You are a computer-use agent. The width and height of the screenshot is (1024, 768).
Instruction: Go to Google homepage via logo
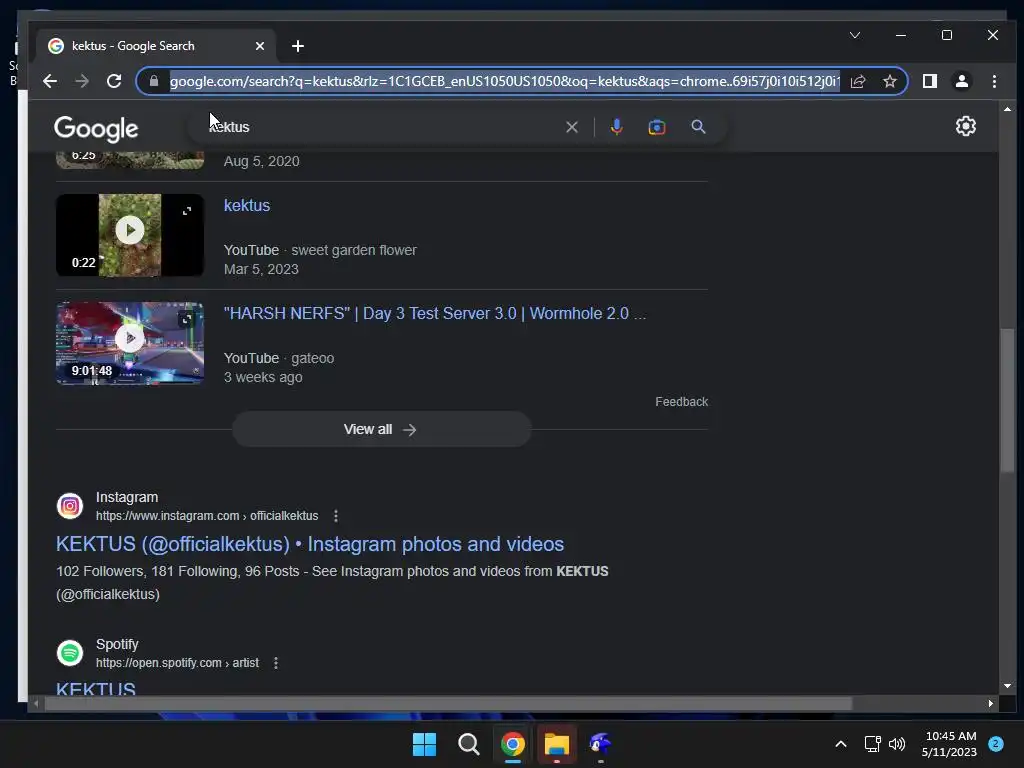(96, 129)
